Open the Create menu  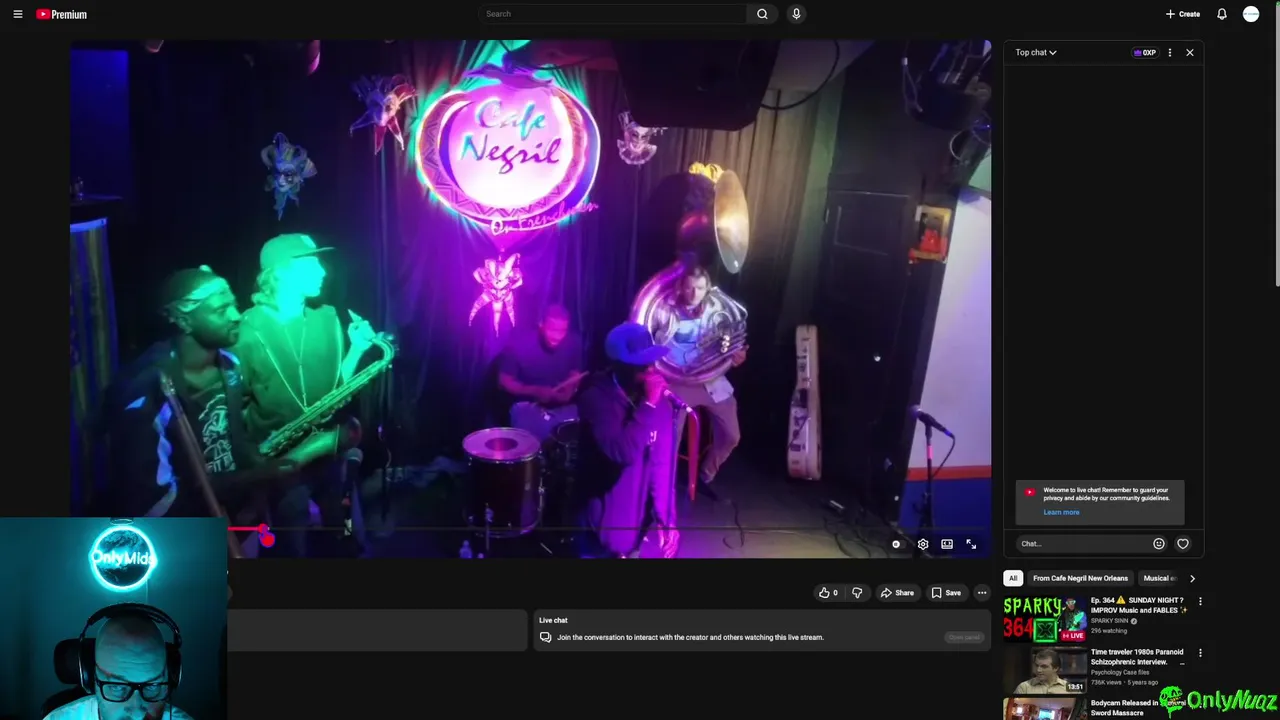1183,14
